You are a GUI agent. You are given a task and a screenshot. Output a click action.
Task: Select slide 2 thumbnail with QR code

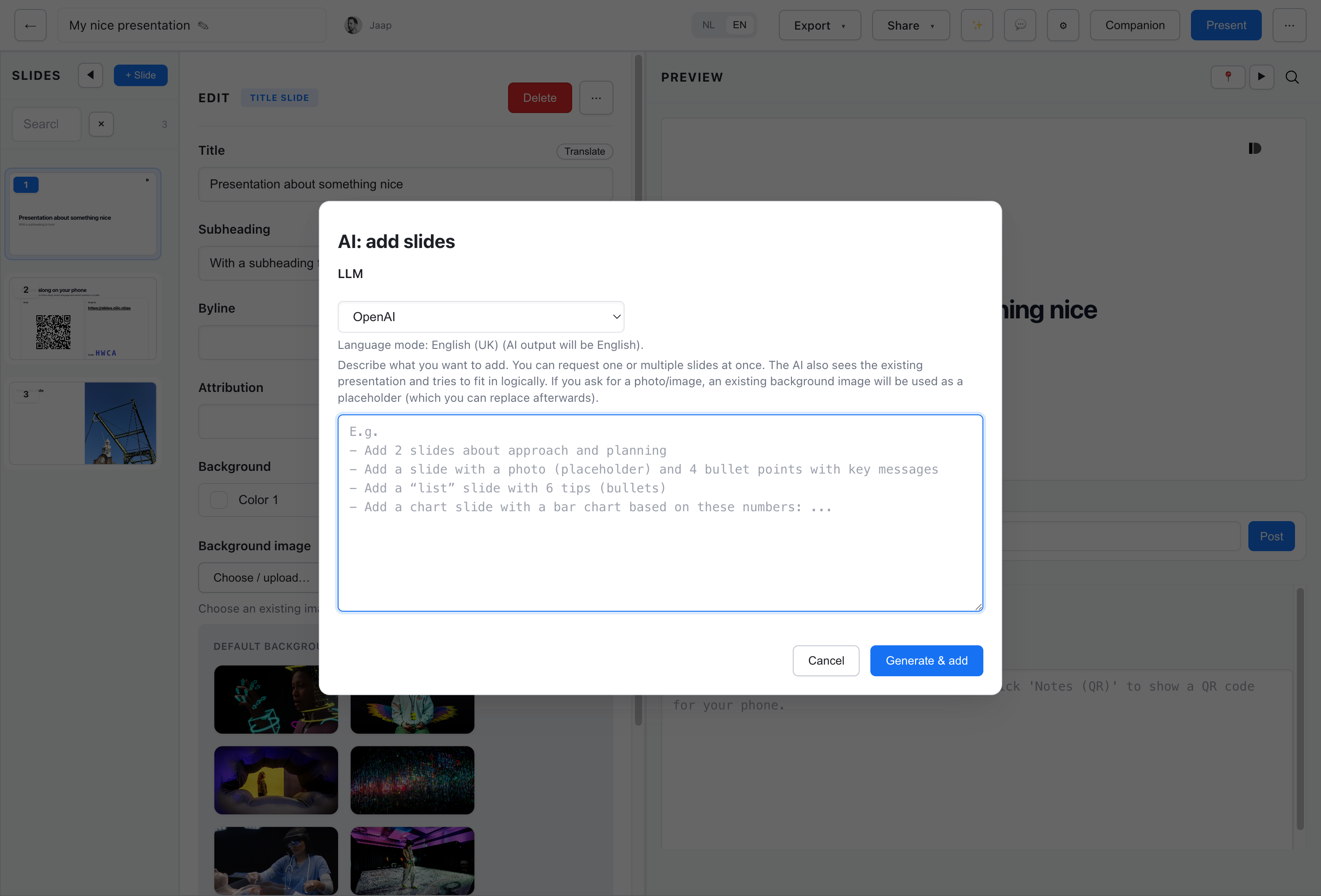click(83, 318)
